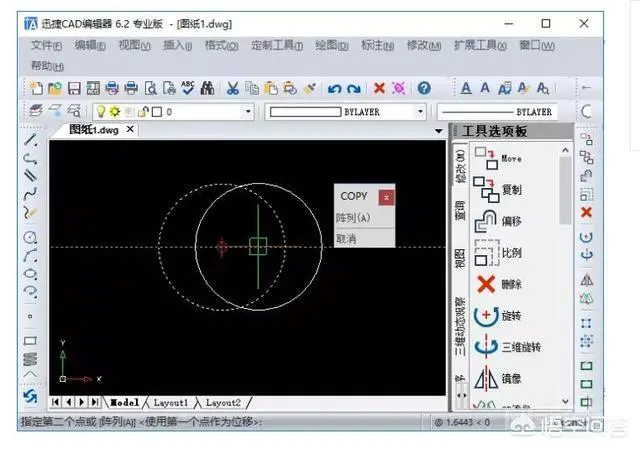
Task: Open the layer dropdown showing 0
Action: click(x=248, y=112)
